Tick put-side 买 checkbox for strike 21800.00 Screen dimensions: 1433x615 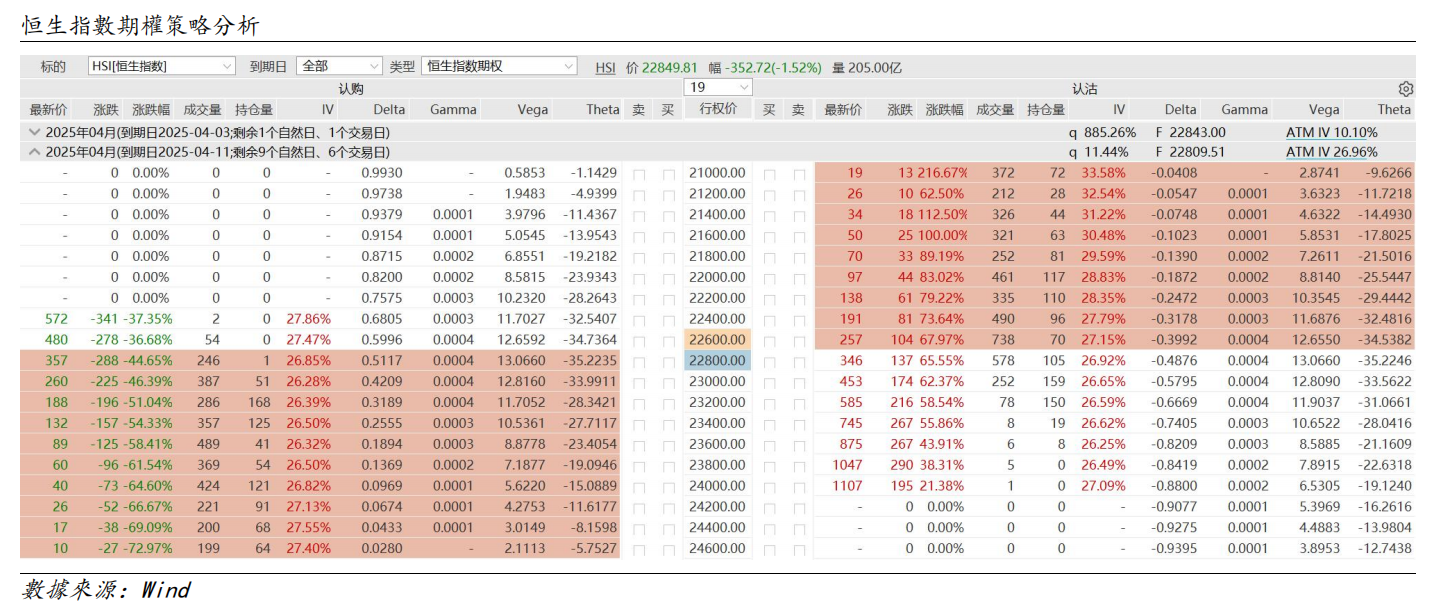pos(769,256)
